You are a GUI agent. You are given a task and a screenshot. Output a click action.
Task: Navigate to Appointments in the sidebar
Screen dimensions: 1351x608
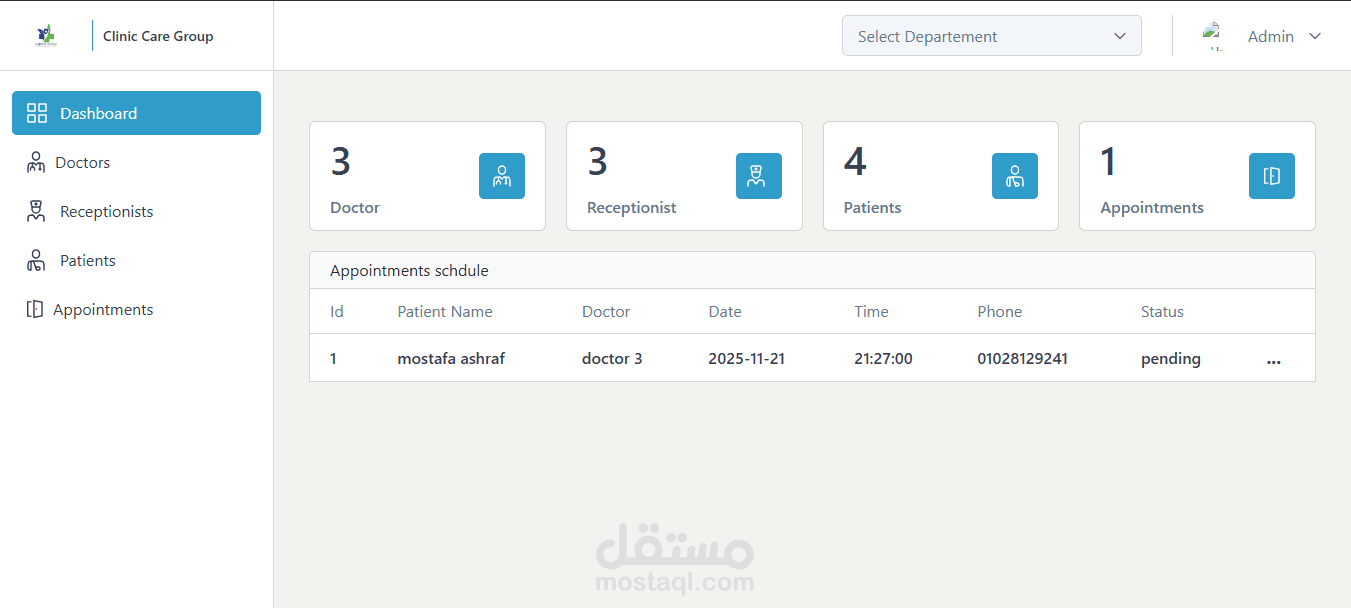102,310
